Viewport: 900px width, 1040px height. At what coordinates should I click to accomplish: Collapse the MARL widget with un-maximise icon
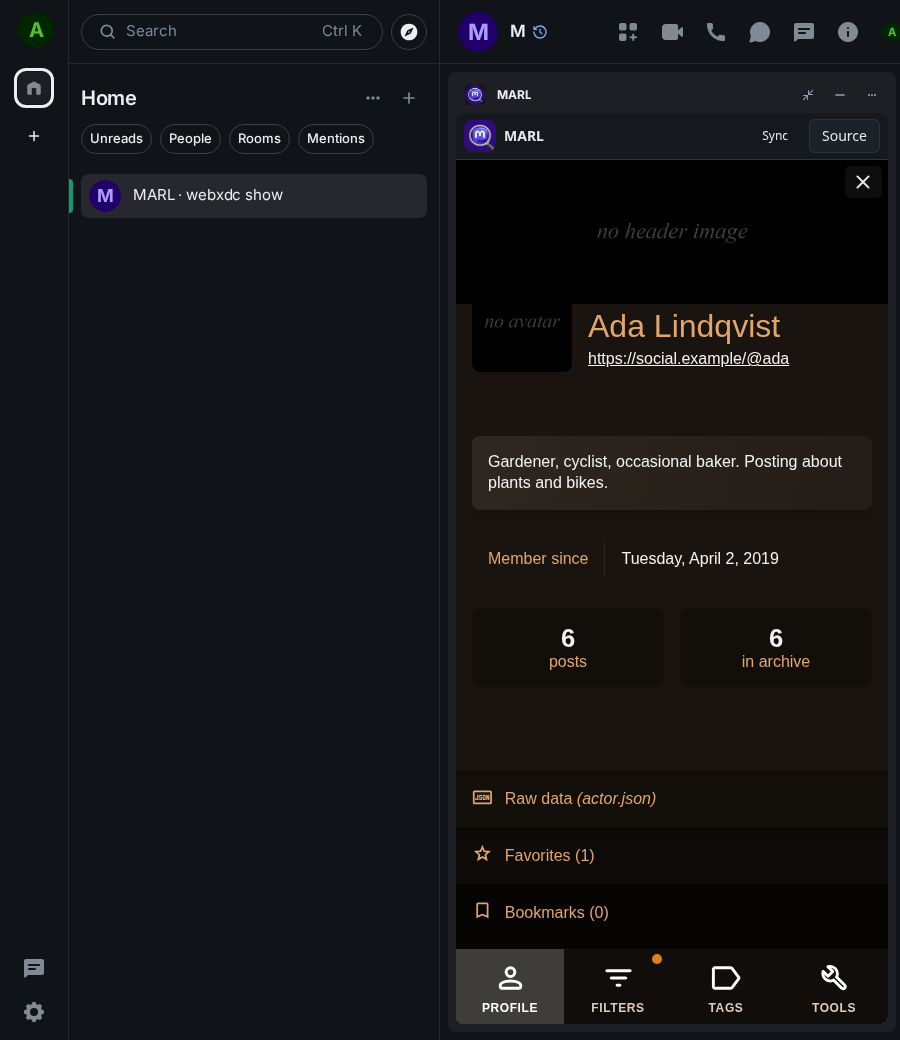[x=808, y=95]
